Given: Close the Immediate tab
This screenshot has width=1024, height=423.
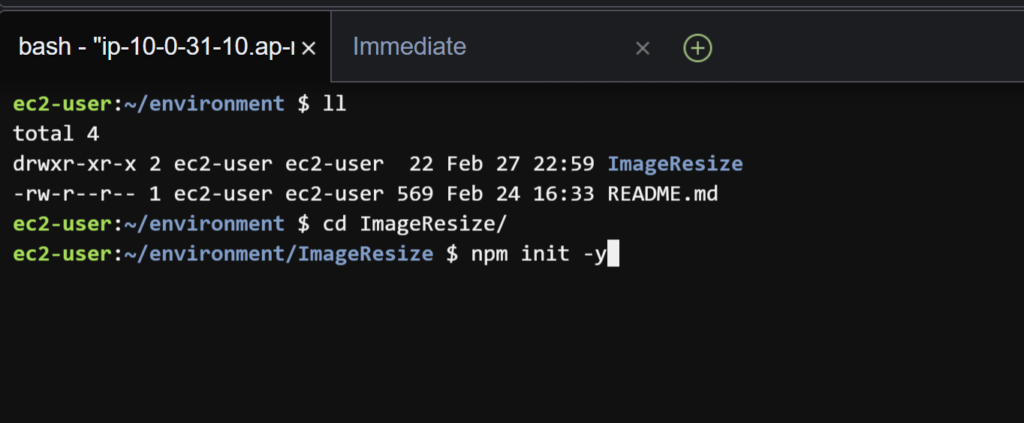Looking at the screenshot, I should click(643, 47).
